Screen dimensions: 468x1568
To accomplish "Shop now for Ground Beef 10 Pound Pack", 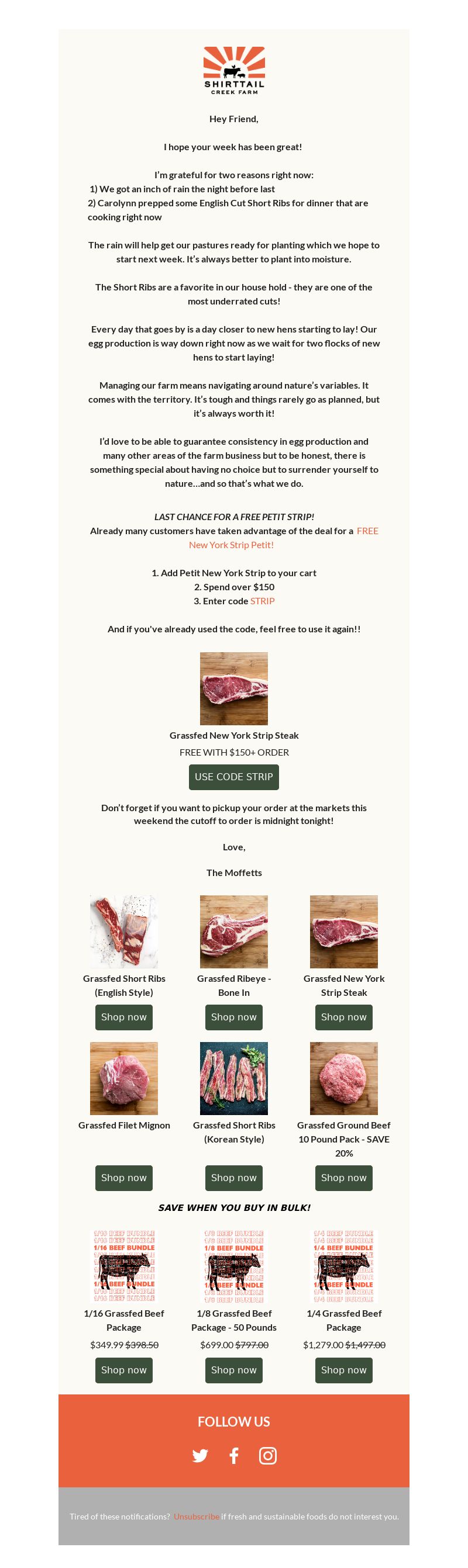I will (x=344, y=1178).
